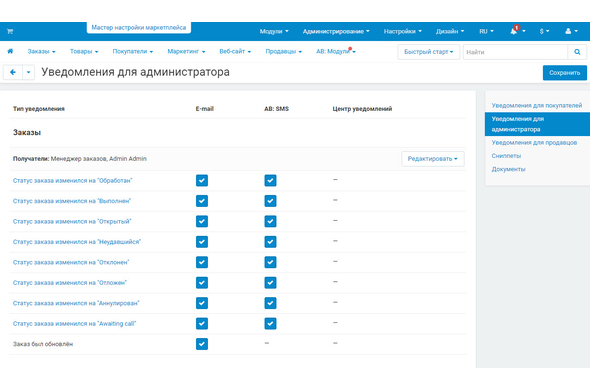Image resolution: width=590 pixels, height=391 pixels.
Task: Toggle AB: SMS checkbox for "Awaiting call" status
Action: (270, 324)
